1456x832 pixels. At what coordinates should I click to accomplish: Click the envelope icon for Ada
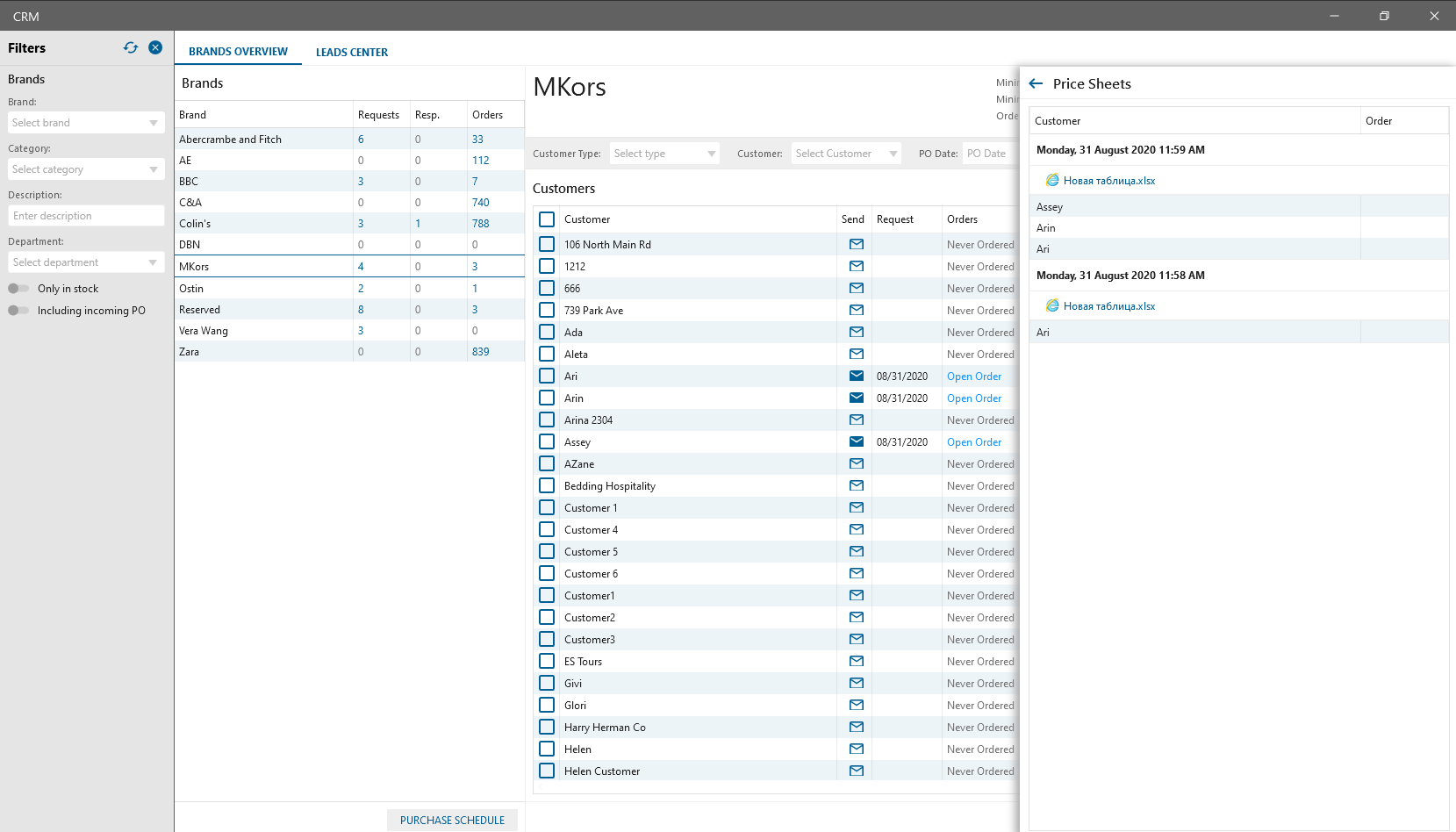(857, 332)
